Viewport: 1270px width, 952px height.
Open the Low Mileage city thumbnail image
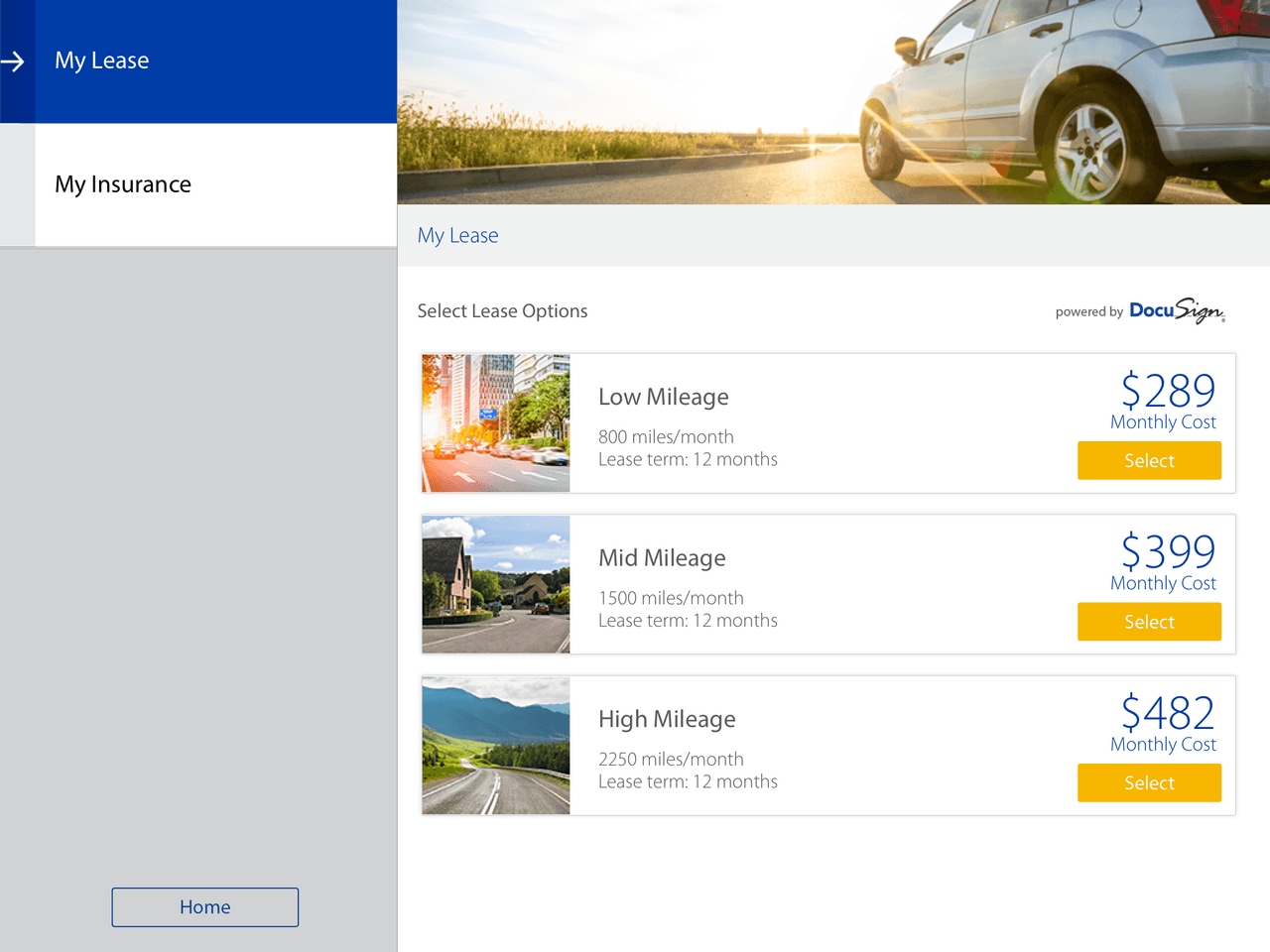495,422
